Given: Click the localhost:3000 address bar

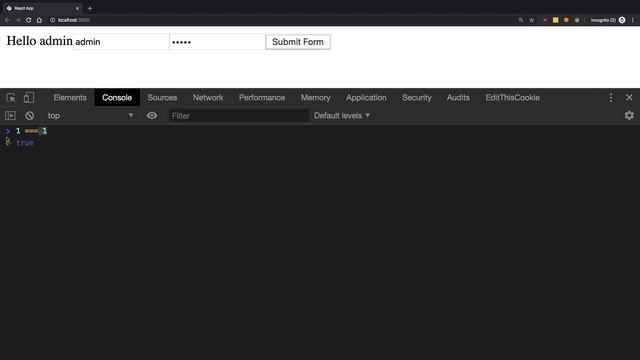Looking at the screenshot, I should tap(282, 20).
